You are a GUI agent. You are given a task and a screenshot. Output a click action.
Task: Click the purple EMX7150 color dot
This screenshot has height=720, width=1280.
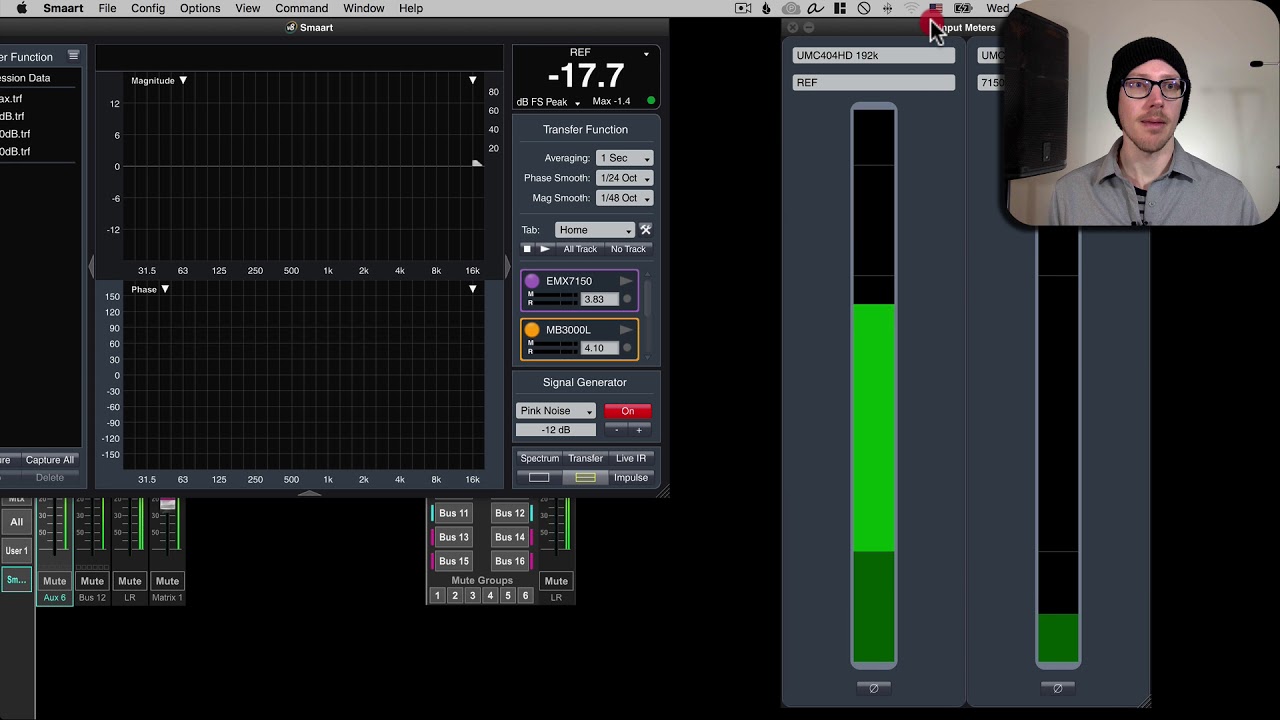tap(532, 282)
